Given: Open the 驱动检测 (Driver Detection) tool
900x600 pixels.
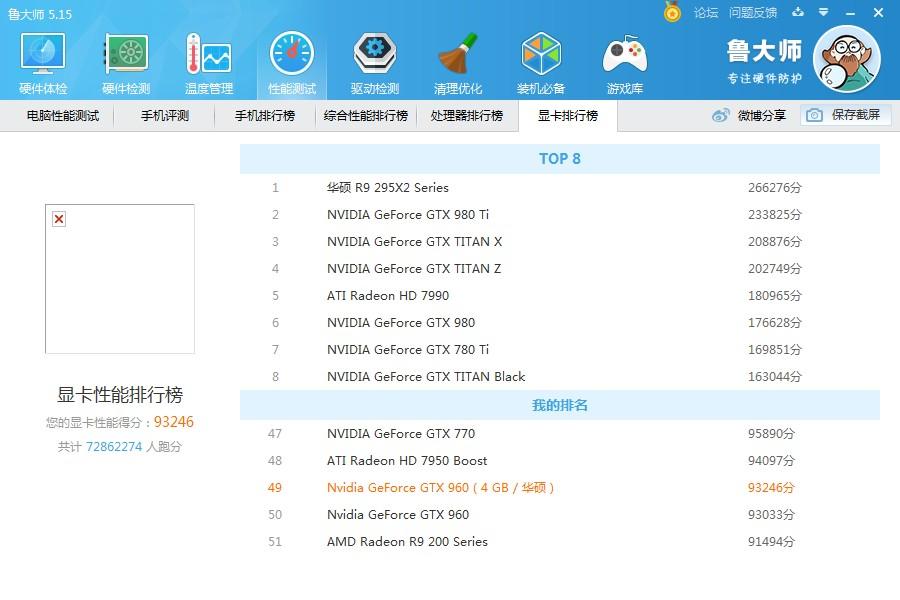Looking at the screenshot, I should 374,60.
